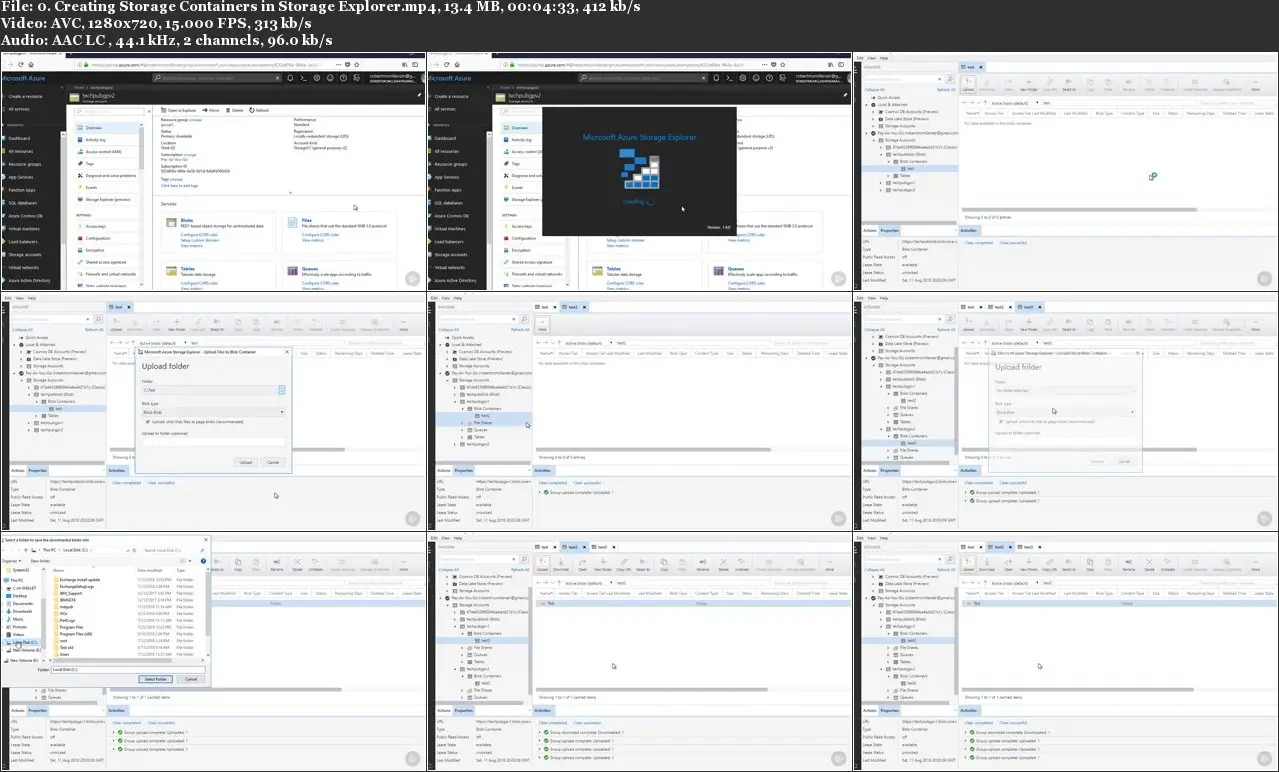This screenshot has width=1279, height=772.
Task: Open the Blob type dropdown in the C:\Test upload dialog
Action: point(214,412)
